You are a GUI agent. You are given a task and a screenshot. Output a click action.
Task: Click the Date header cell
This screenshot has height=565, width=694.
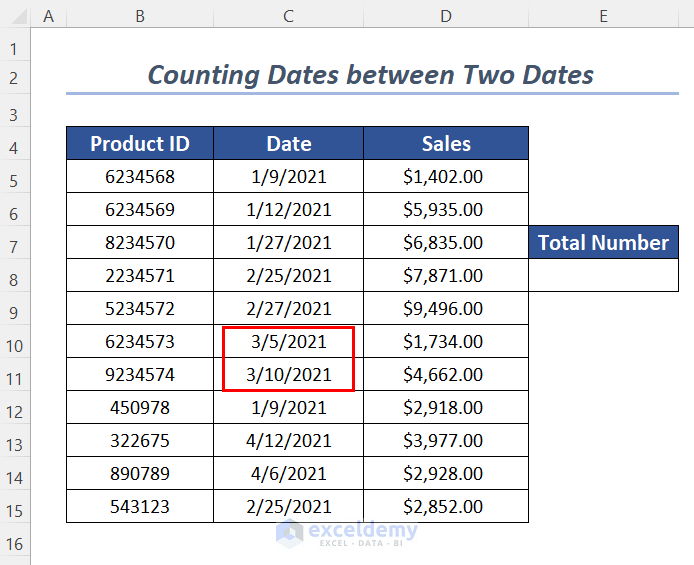click(288, 143)
